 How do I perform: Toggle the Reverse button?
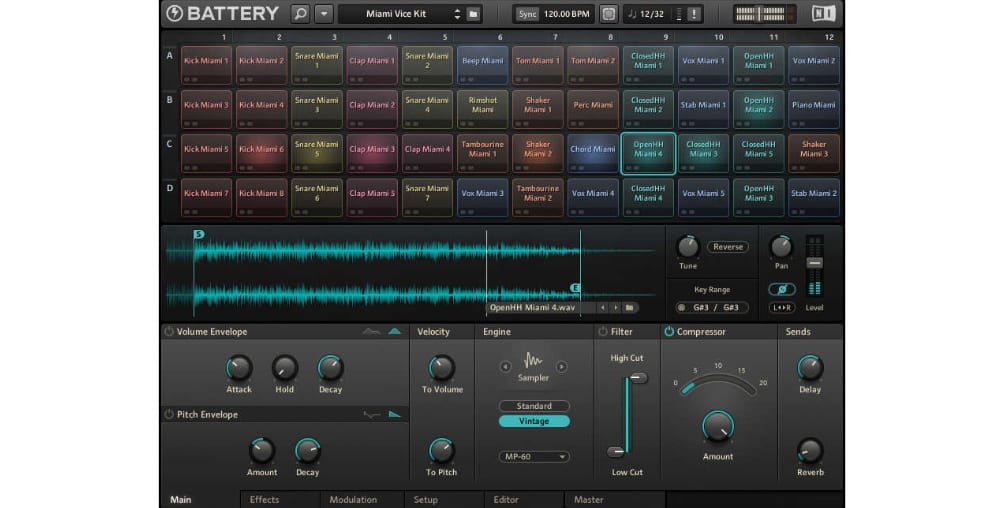point(728,247)
